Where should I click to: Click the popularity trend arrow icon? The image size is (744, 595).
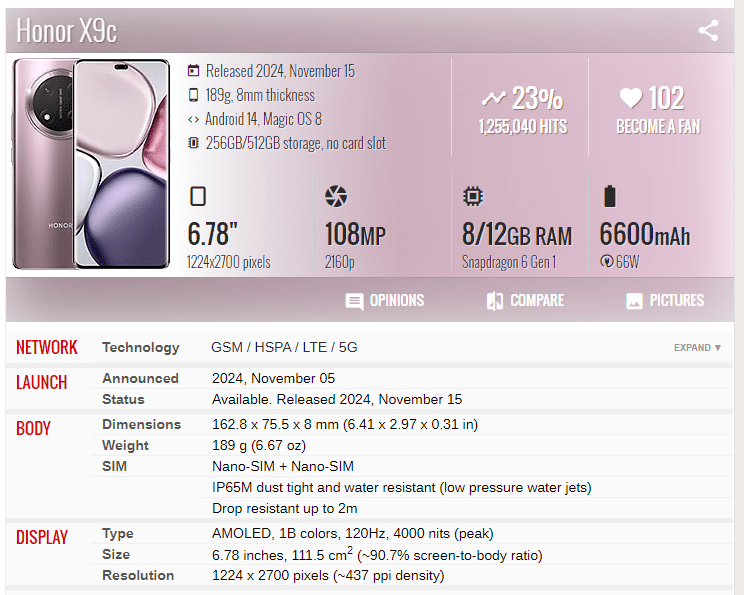coord(494,98)
